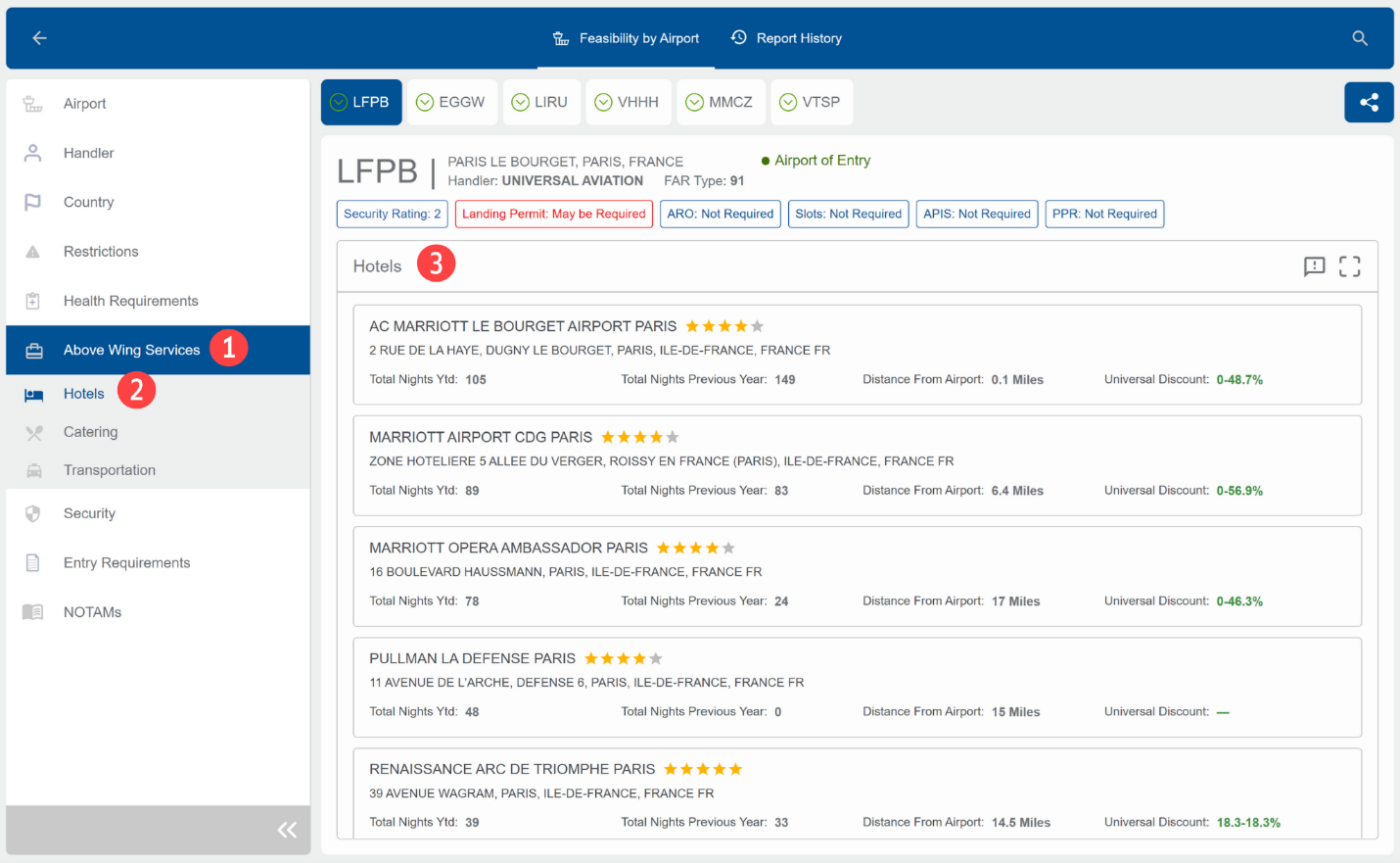Open Health Requirements in sidebar
The width and height of the screenshot is (1400, 863).
click(159, 301)
